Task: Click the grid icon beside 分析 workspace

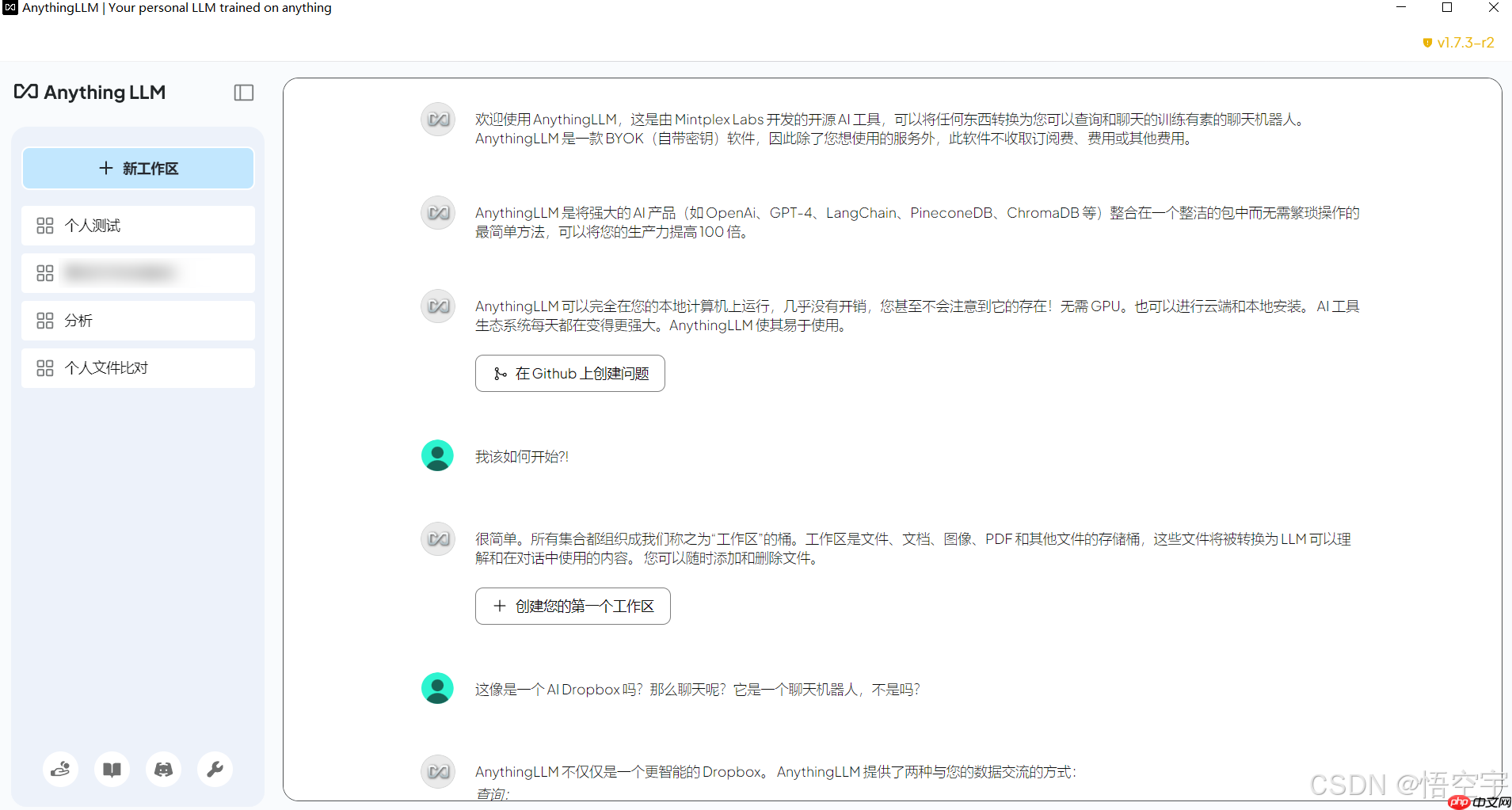Action: [44, 320]
